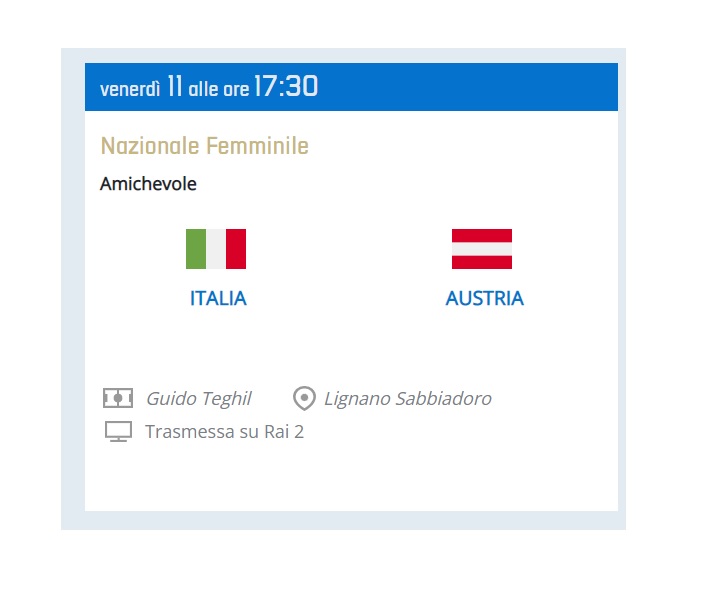Click the green stripe of Italy flag
This screenshot has width=727, height=603.
point(196,249)
